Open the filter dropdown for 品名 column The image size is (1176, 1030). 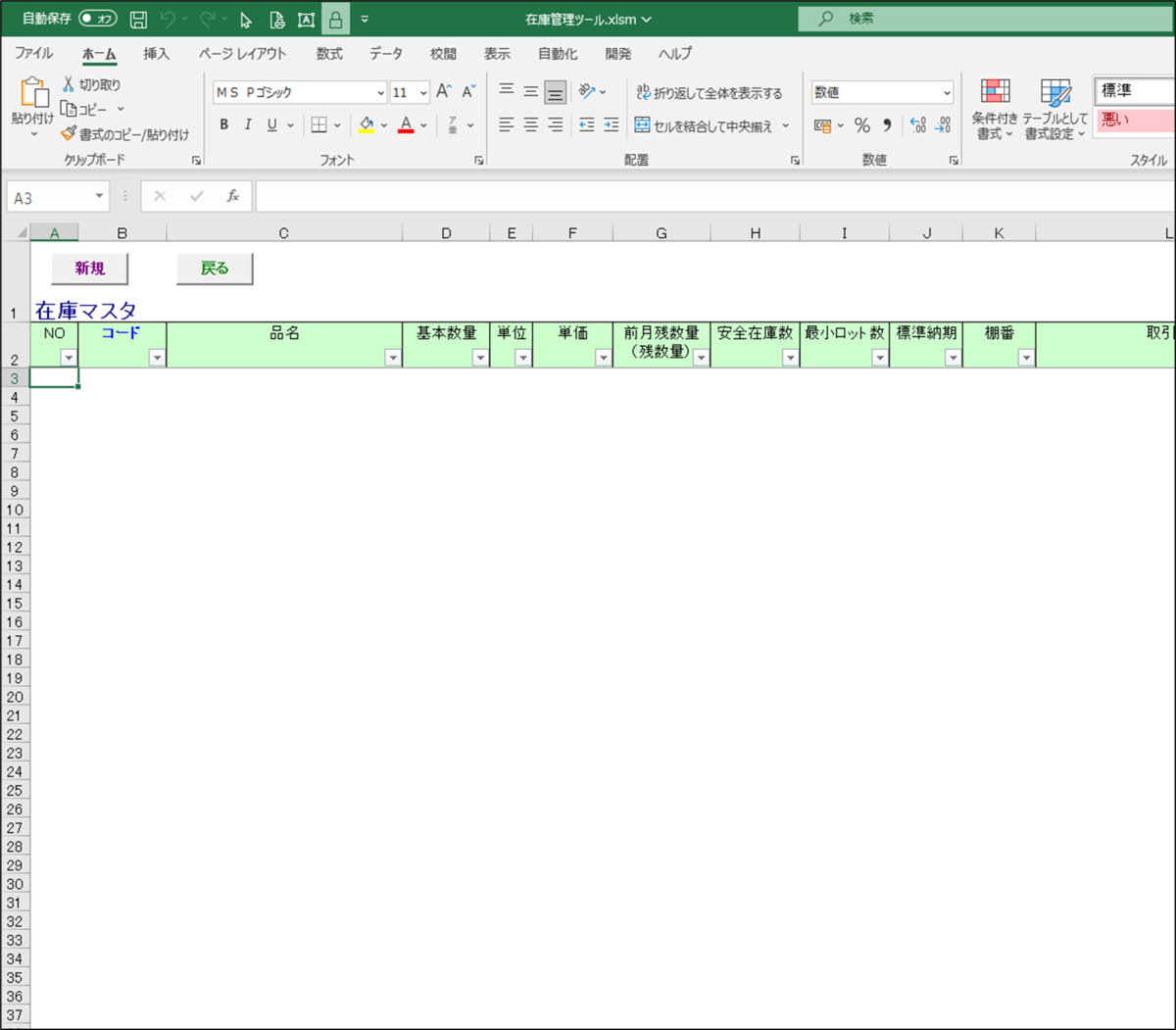(392, 358)
